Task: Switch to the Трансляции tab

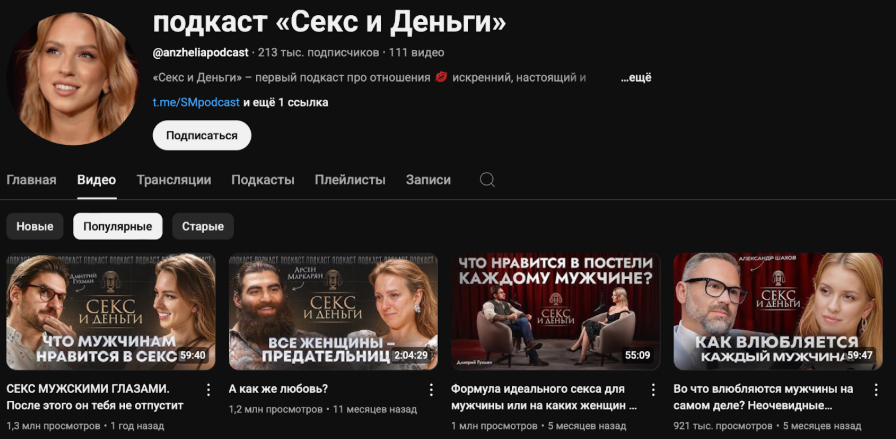Action: (x=174, y=180)
